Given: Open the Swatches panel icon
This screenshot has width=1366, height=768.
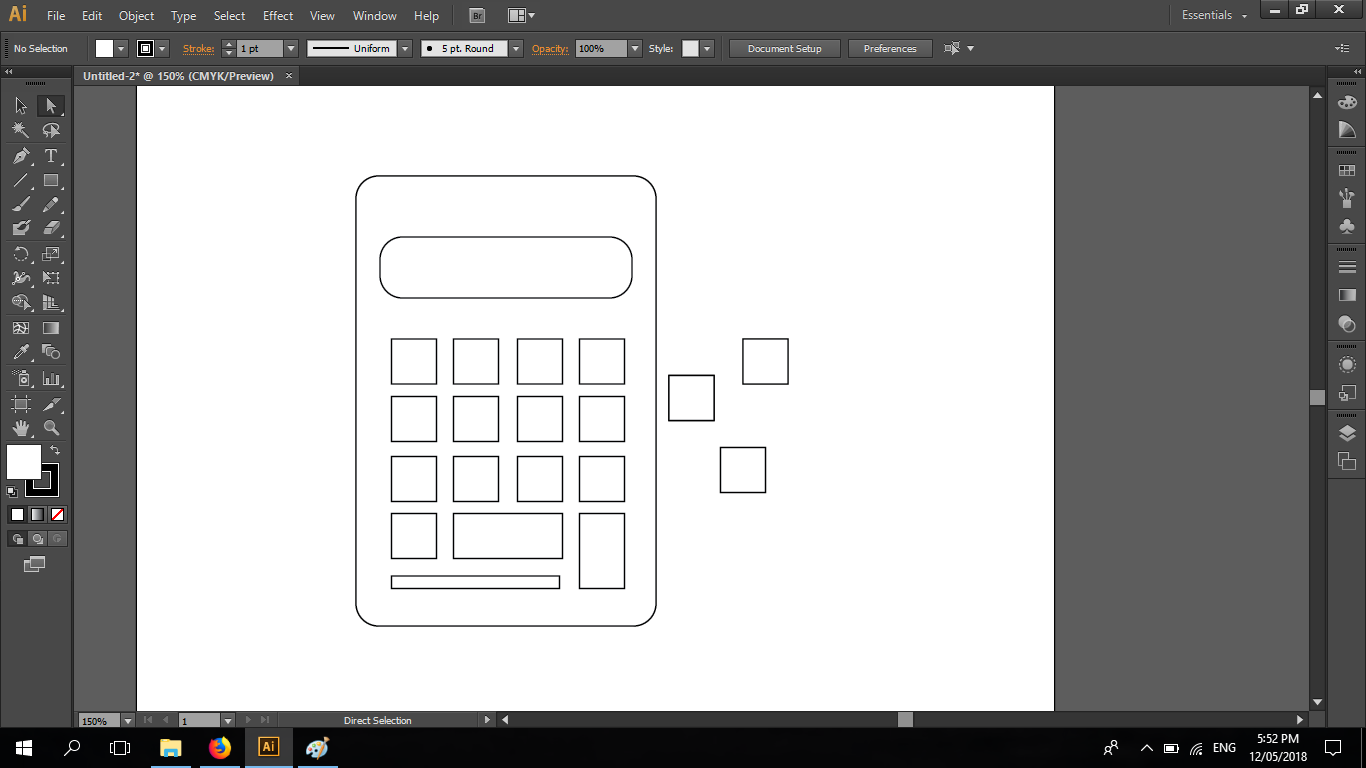Looking at the screenshot, I should [x=1347, y=171].
